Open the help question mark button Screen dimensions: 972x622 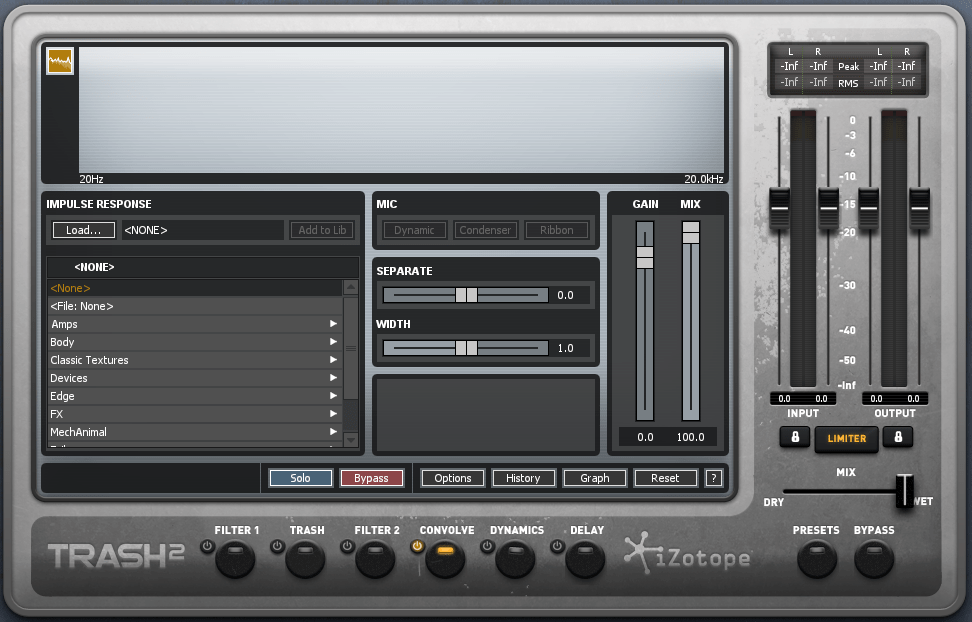pos(713,478)
